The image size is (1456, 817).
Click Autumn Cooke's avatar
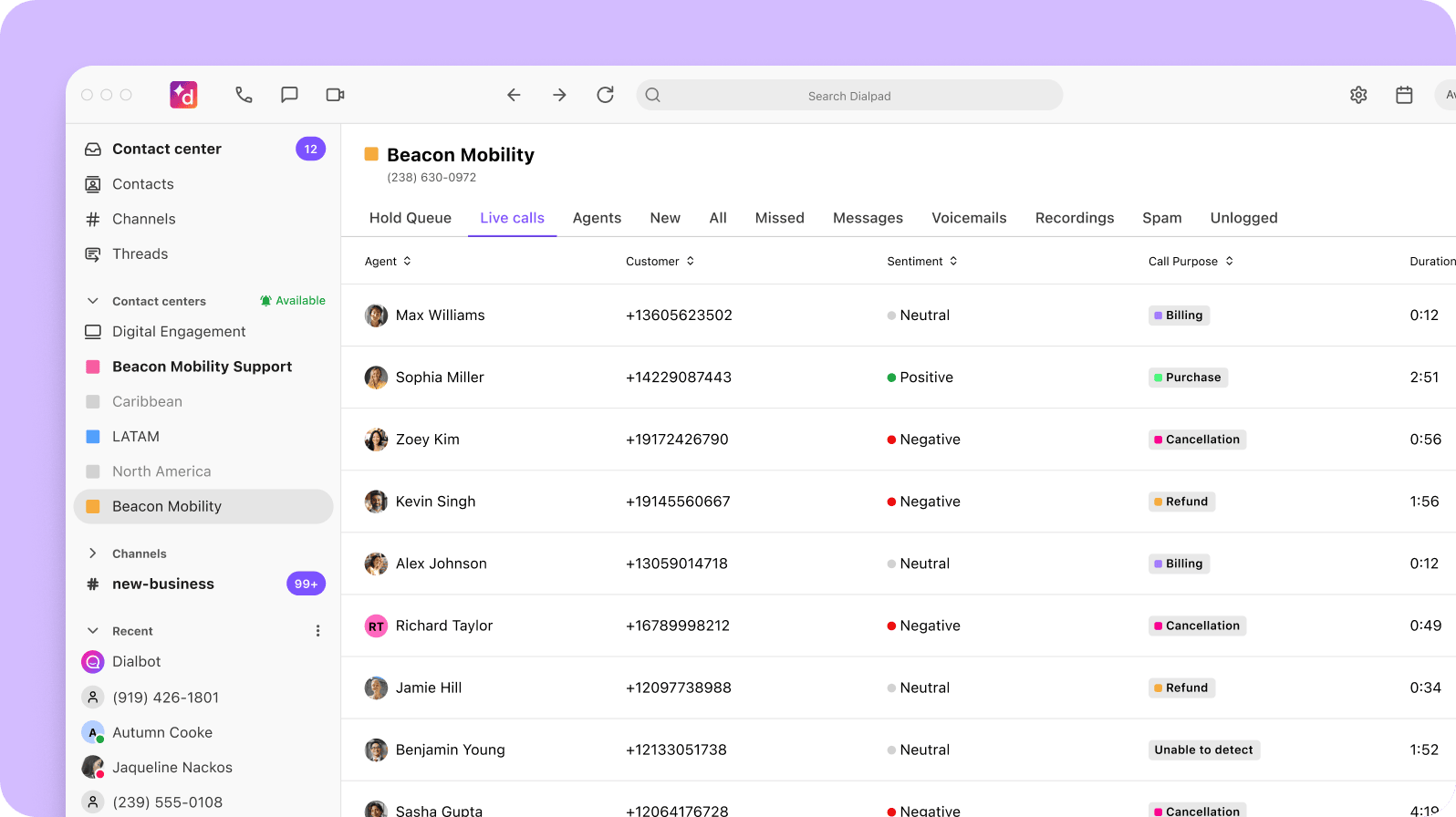93,732
